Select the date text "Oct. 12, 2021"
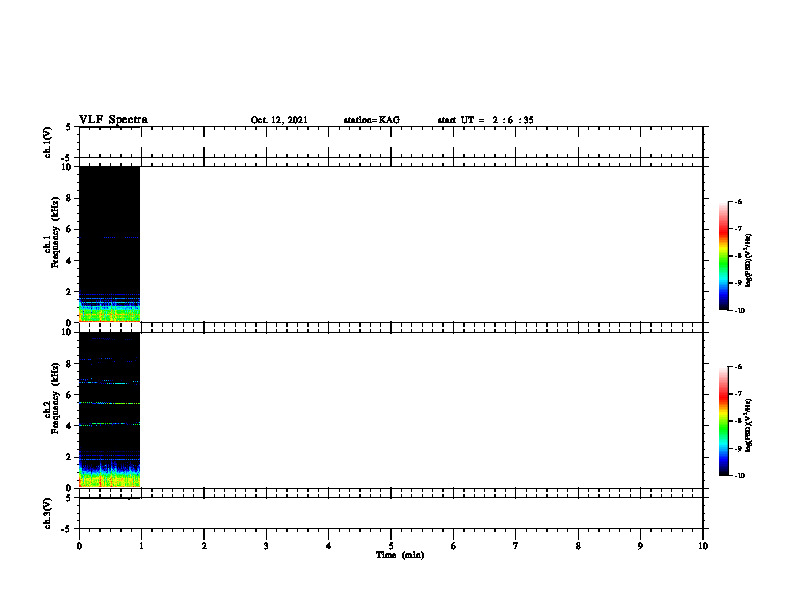The image size is (792, 612). (x=279, y=120)
